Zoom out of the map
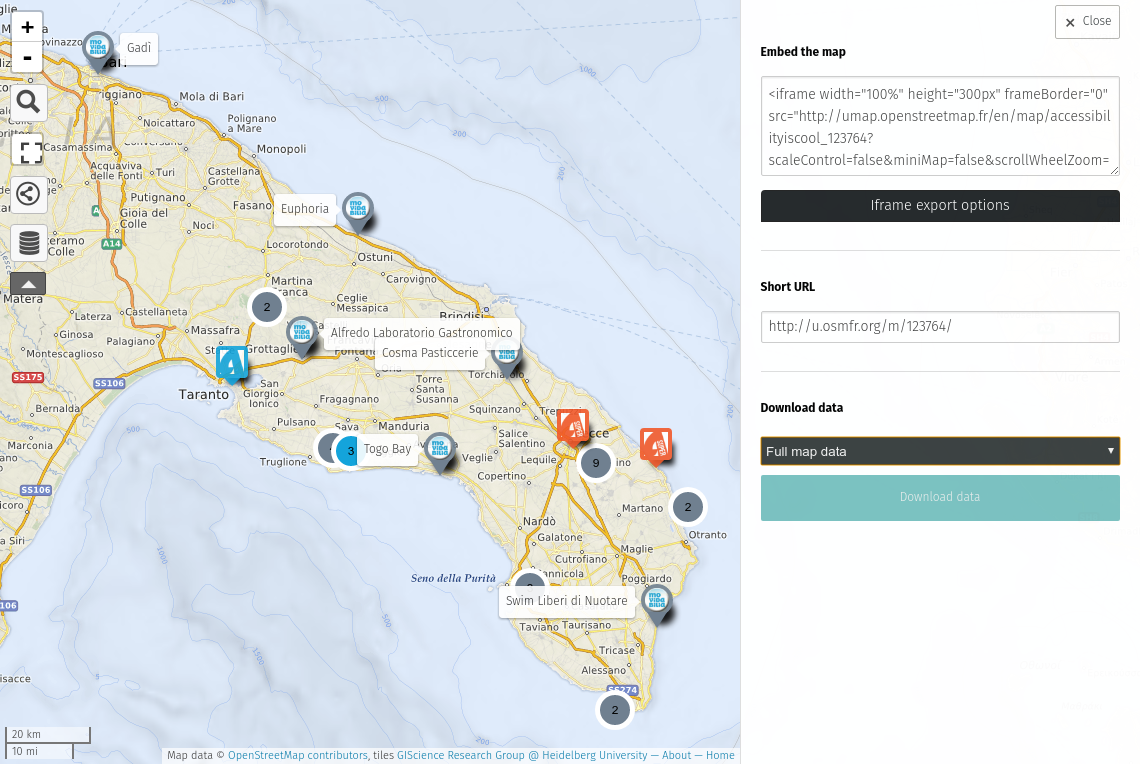Viewport: 1140px width, 764px height. (28, 58)
